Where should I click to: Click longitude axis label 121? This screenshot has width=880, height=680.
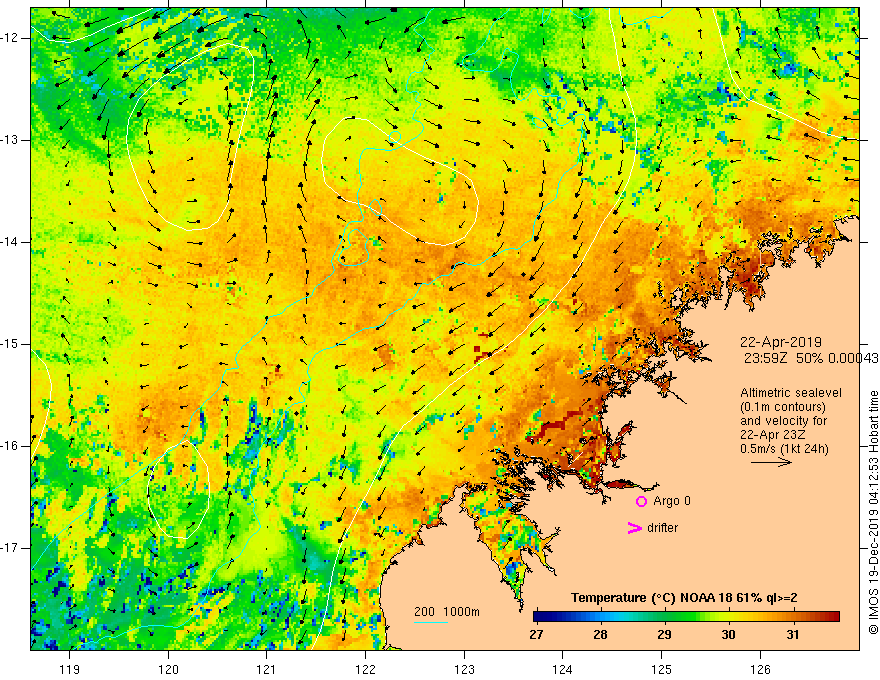(x=267, y=669)
